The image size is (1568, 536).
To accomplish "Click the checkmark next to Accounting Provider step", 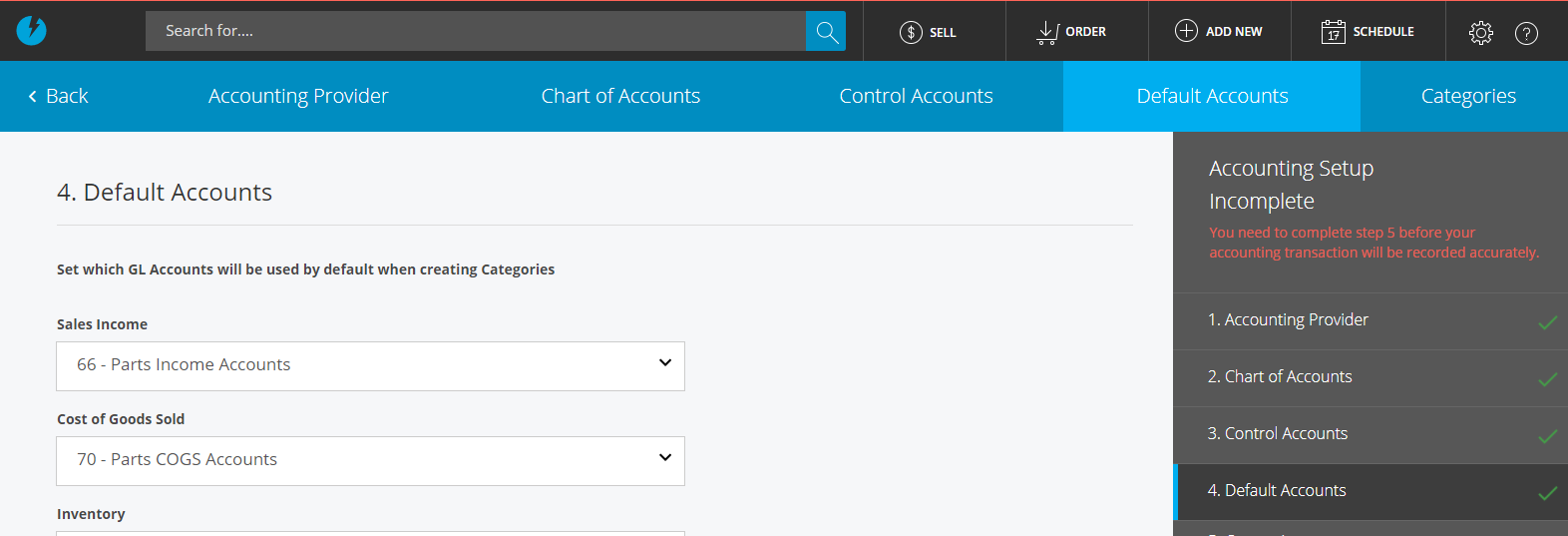I will click(1547, 322).
